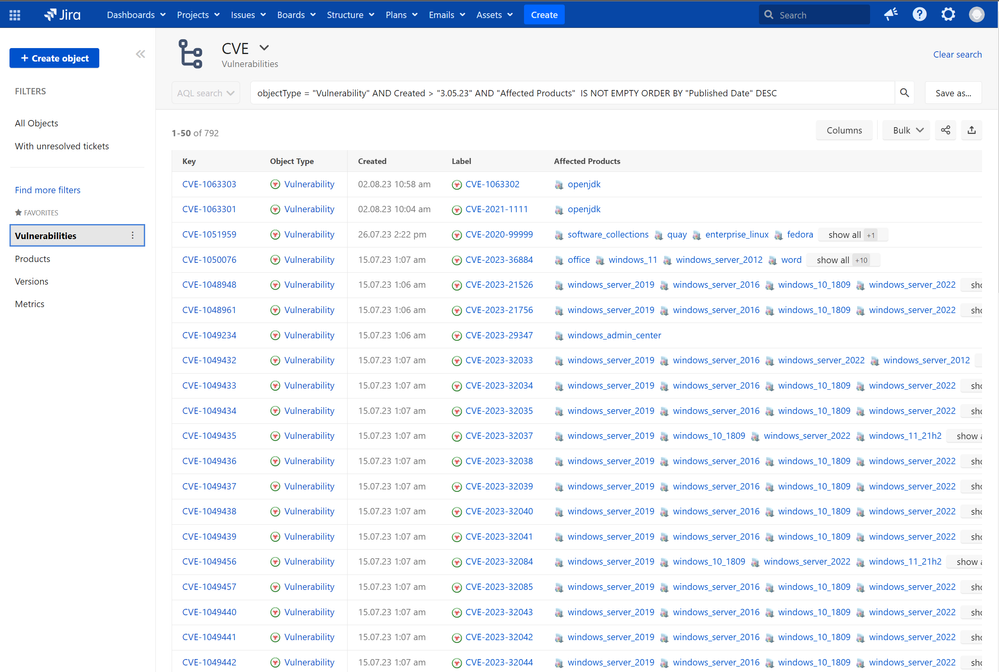Run the AQL search magnifier icon

click(904, 93)
